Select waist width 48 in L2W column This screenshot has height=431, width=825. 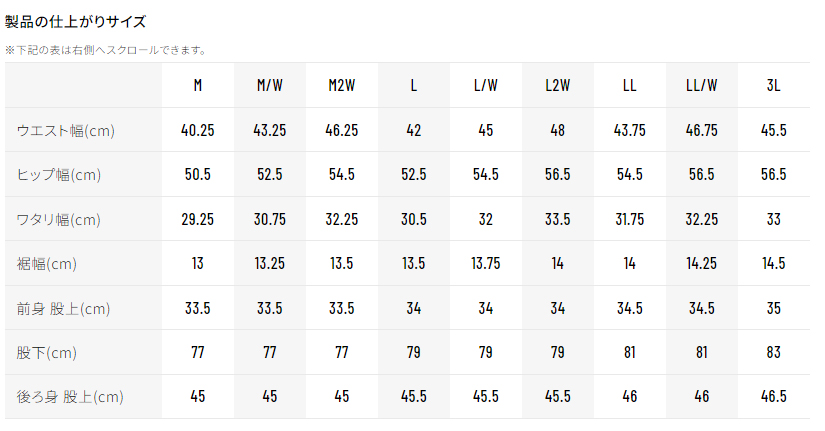pos(558,131)
